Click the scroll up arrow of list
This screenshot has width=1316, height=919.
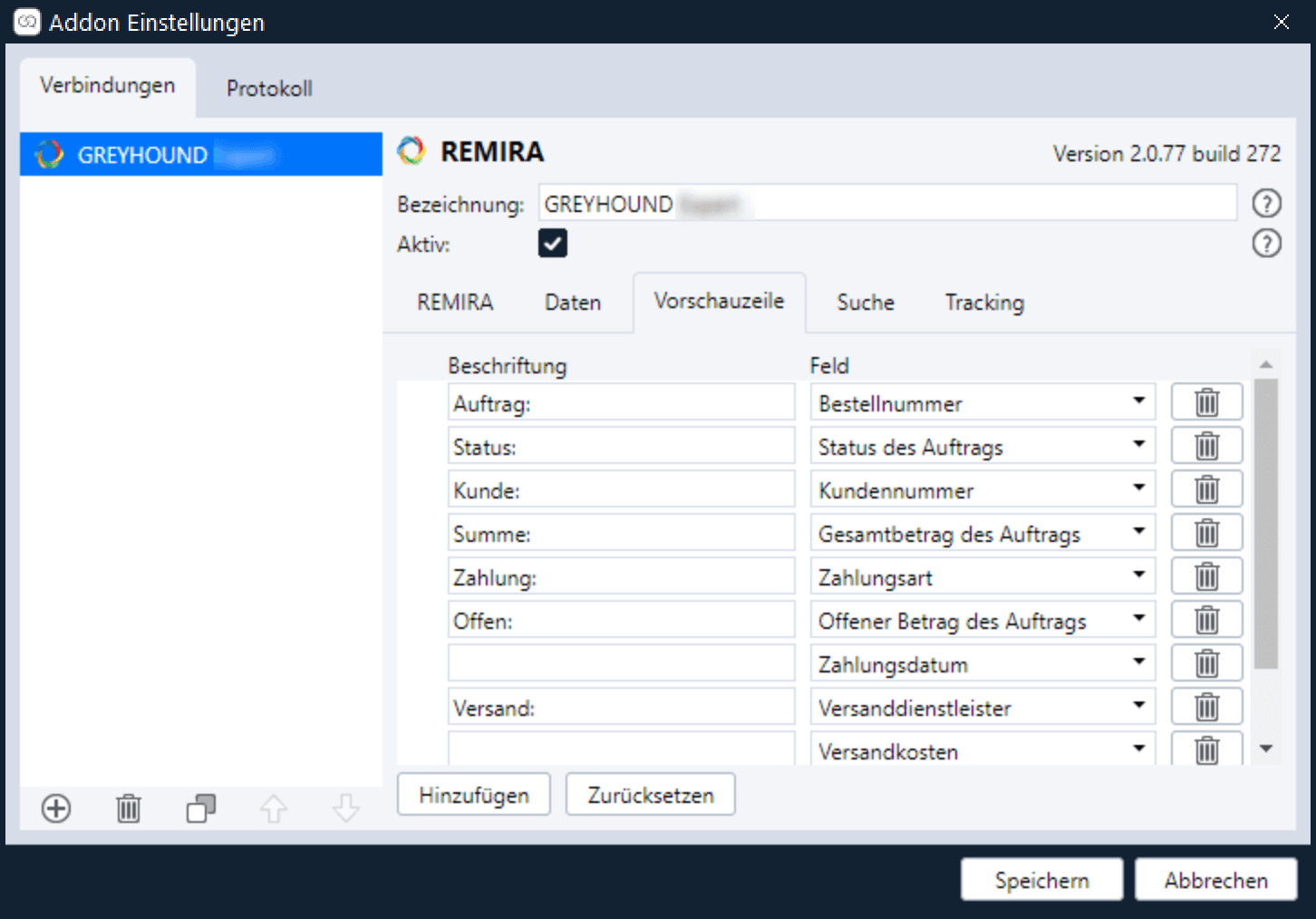1266,364
